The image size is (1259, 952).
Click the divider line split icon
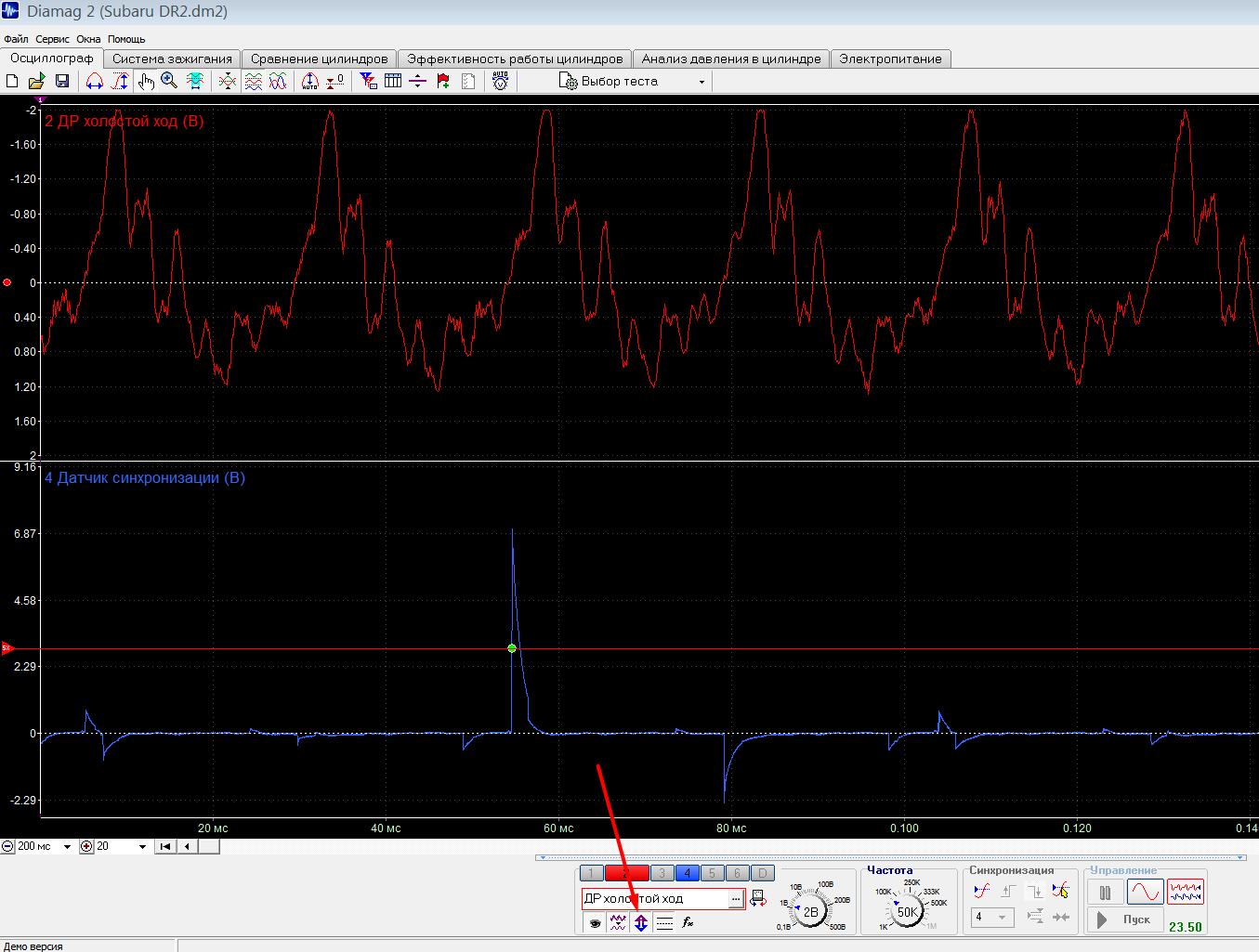[x=418, y=82]
